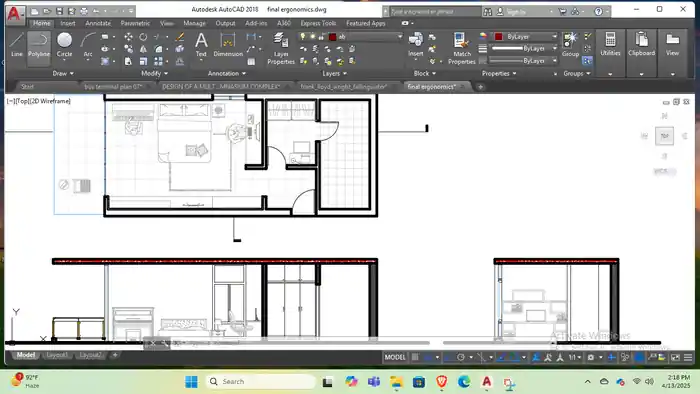Click the Plot printer icon in quick access toolbar

[x=84, y=11]
